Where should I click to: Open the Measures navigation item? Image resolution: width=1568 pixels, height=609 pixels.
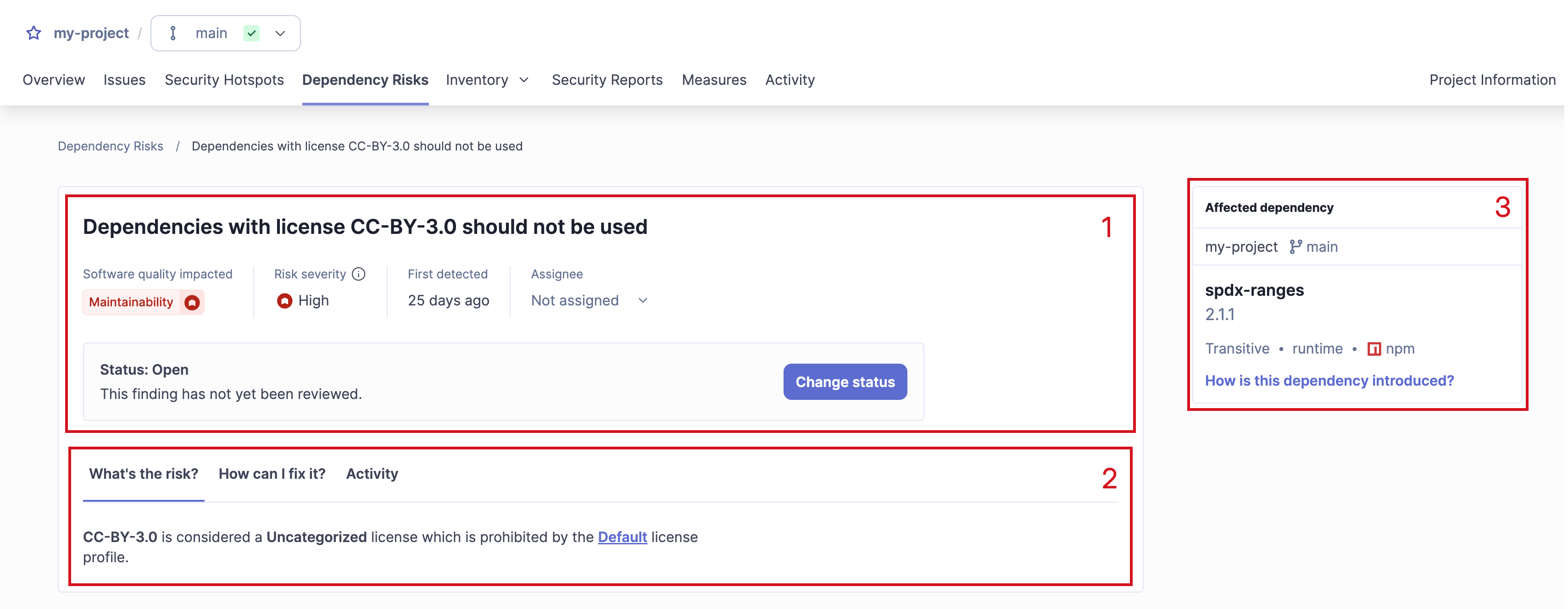pos(714,80)
